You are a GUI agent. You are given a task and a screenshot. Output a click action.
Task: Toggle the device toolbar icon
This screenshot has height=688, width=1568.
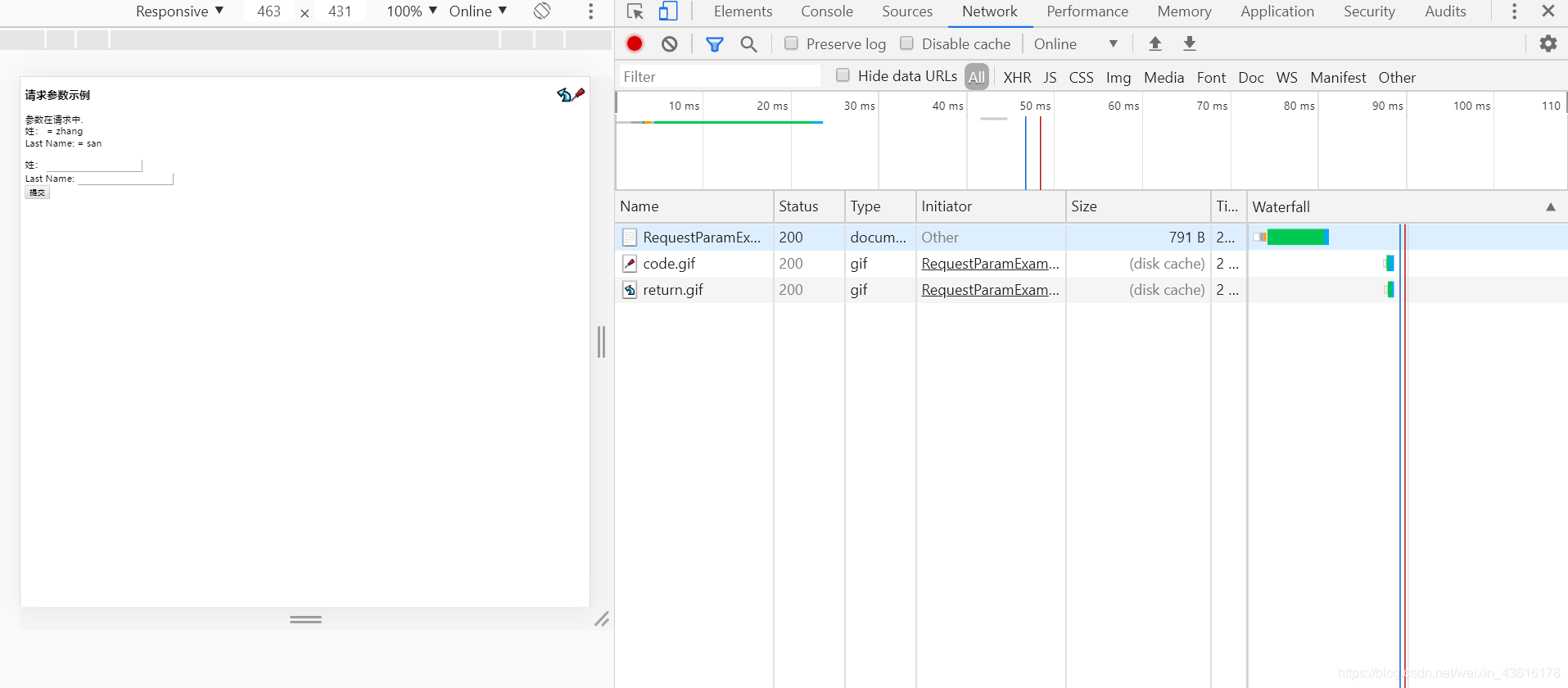click(668, 11)
